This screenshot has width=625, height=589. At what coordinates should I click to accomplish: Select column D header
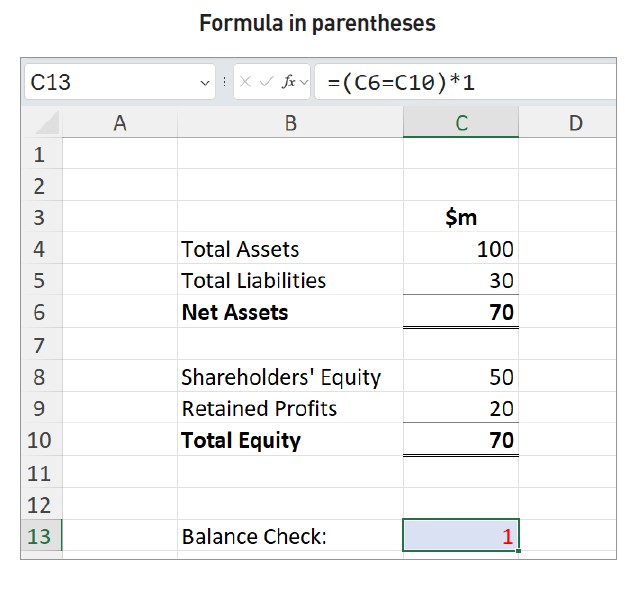pyautogui.click(x=567, y=123)
